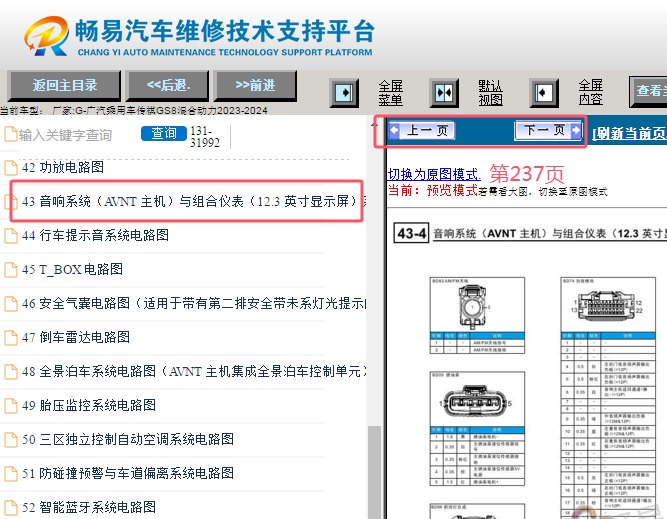Click the BD05 five-pin connector diagram
The width and height of the screenshot is (667, 519).
coord(475,401)
